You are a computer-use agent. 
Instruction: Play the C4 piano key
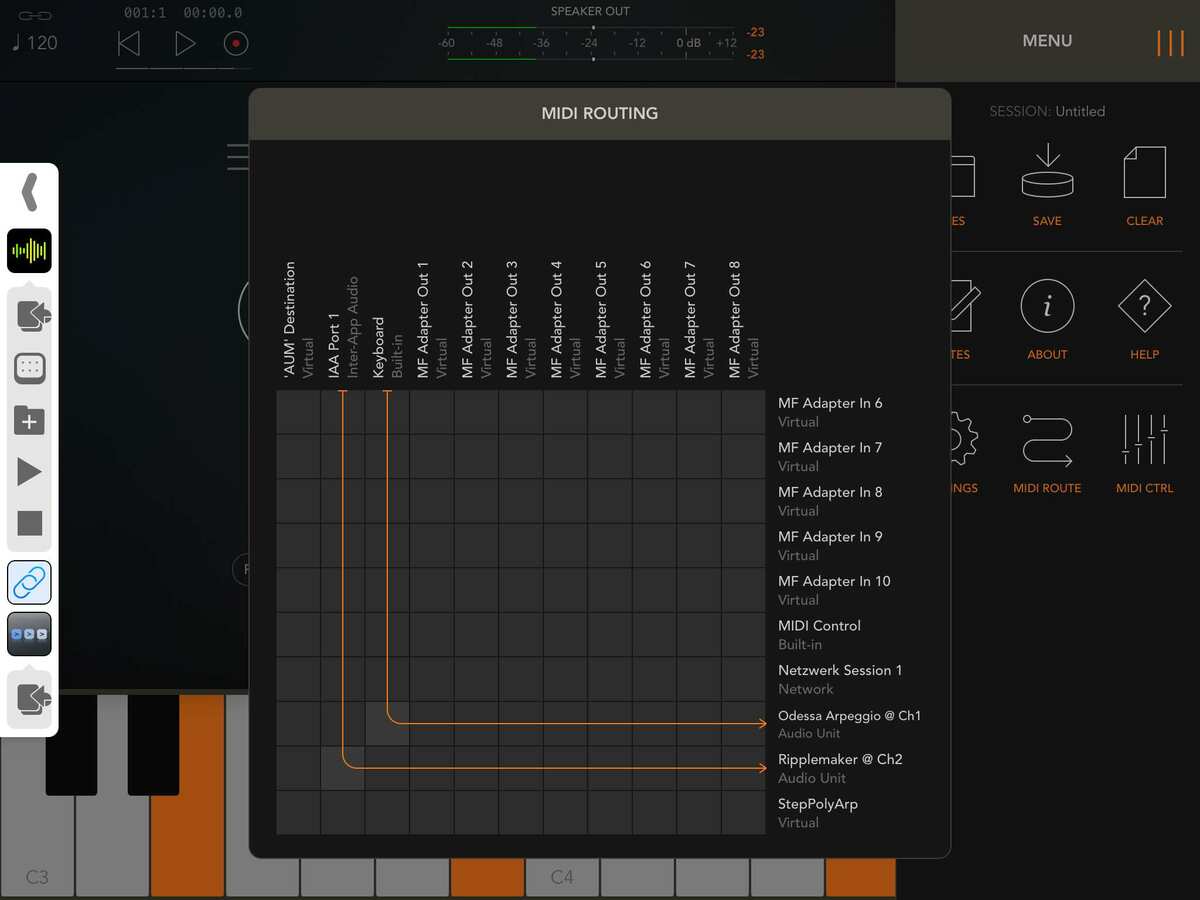562,877
